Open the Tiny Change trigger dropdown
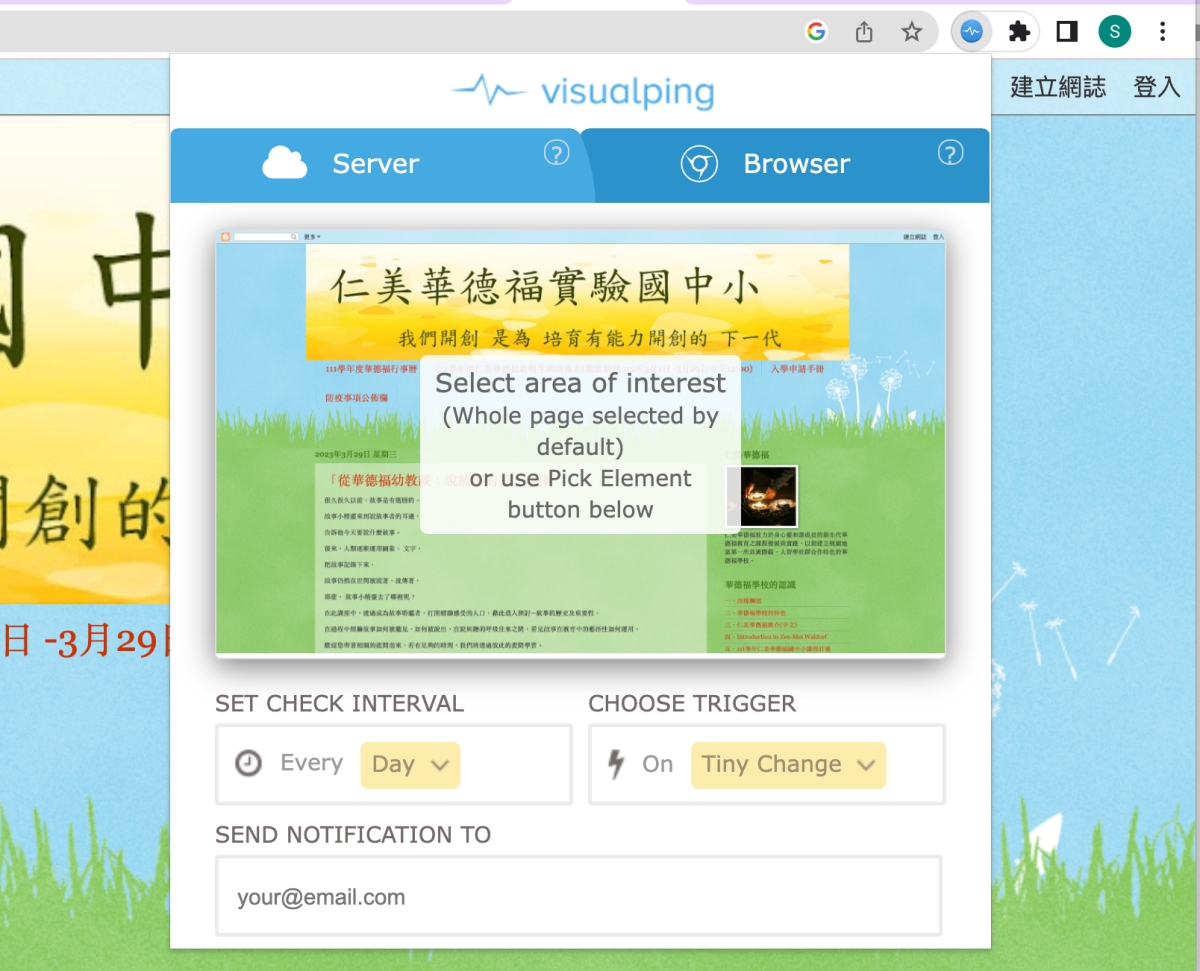This screenshot has width=1200, height=971. click(788, 765)
